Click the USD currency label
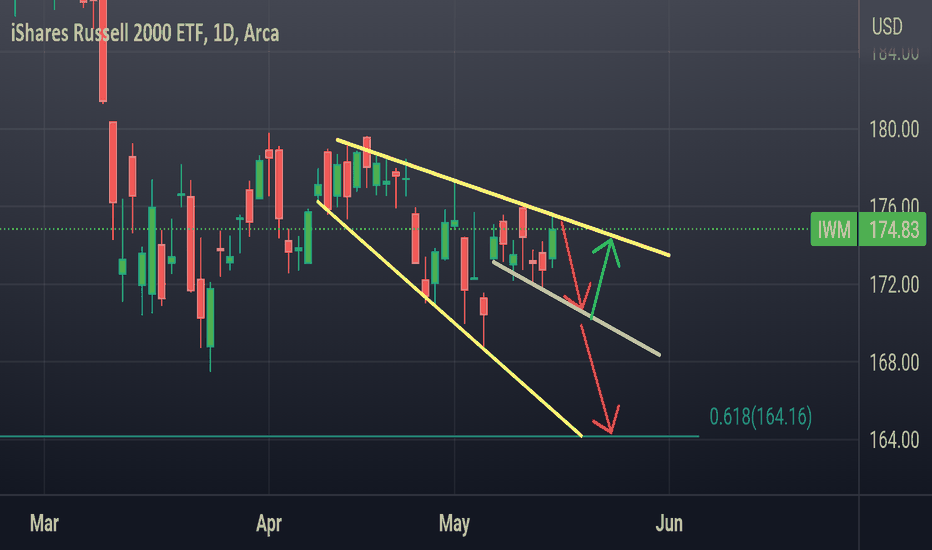This screenshot has width=932, height=550. pos(887,27)
